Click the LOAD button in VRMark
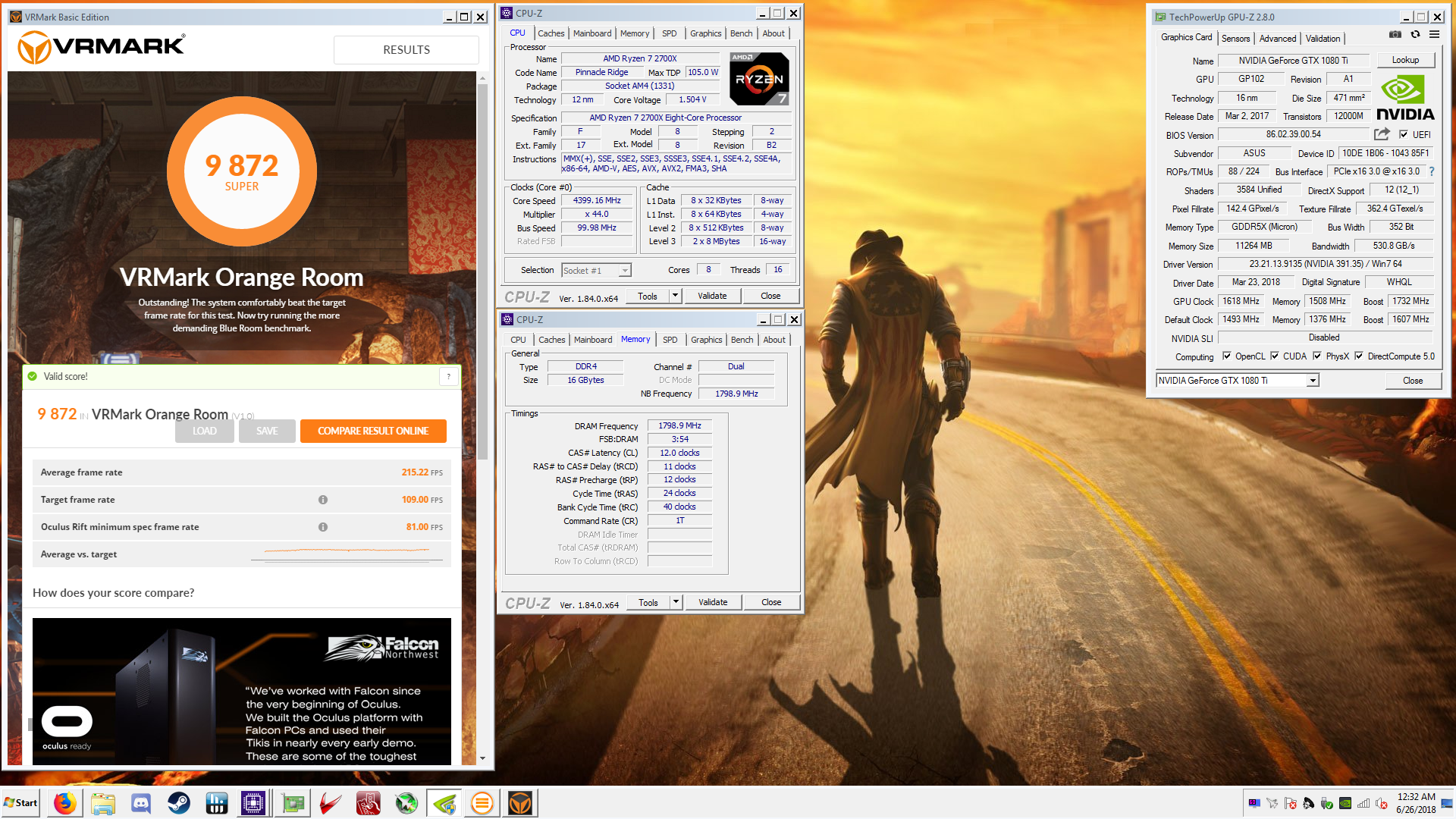Screen dimensions: 1456x819 (x=205, y=431)
